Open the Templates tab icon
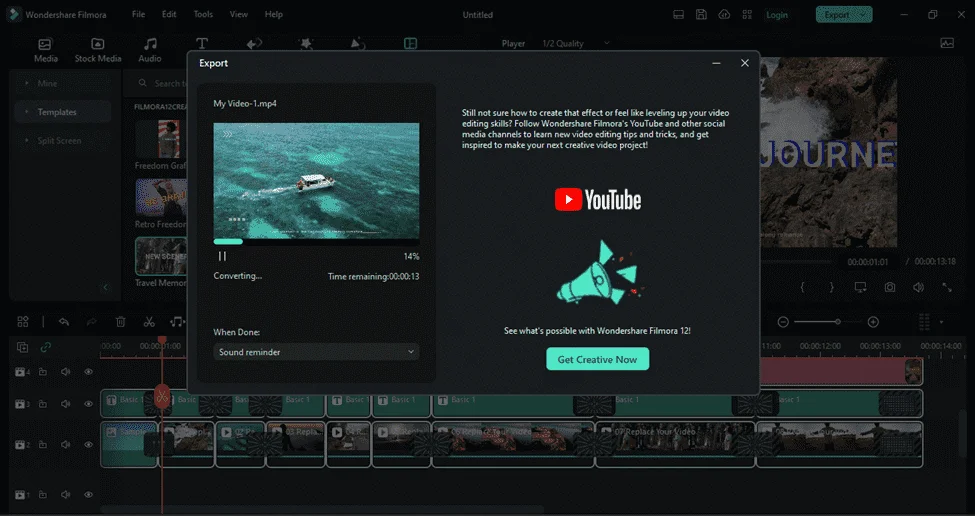The height and width of the screenshot is (516, 975). 410,44
